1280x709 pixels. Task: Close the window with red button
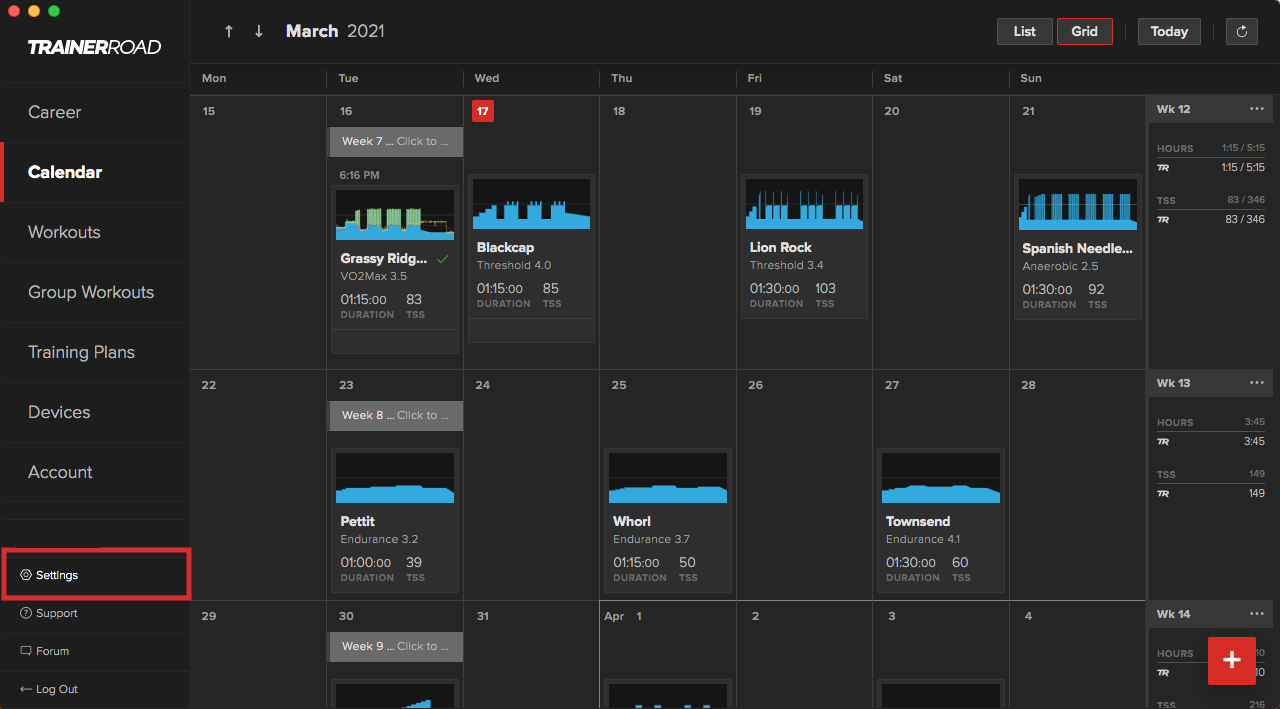14,10
